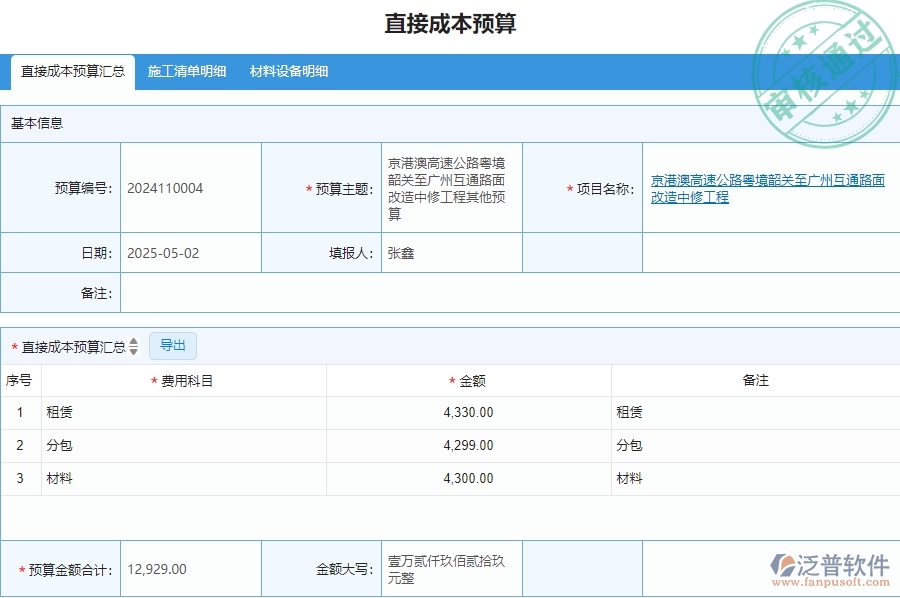The image size is (900, 598).
Task: Click the 金额 column header
Action: [x=468, y=380]
